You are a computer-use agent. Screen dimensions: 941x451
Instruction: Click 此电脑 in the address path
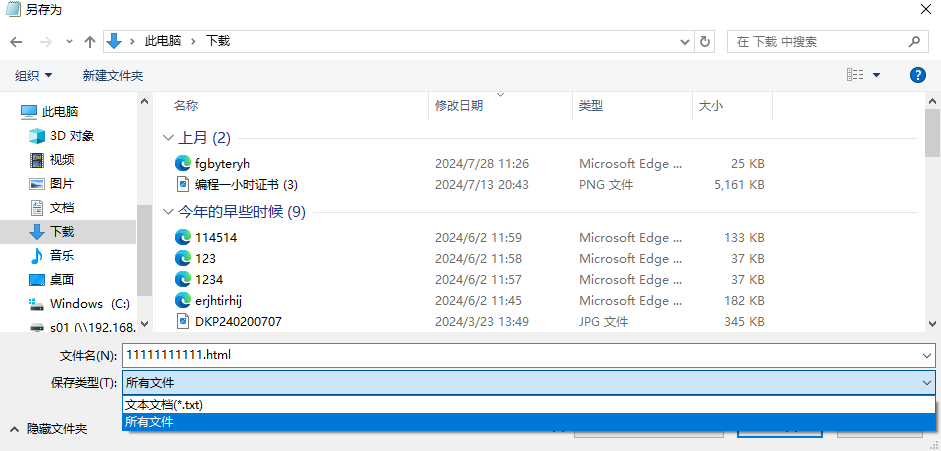tap(163, 41)
